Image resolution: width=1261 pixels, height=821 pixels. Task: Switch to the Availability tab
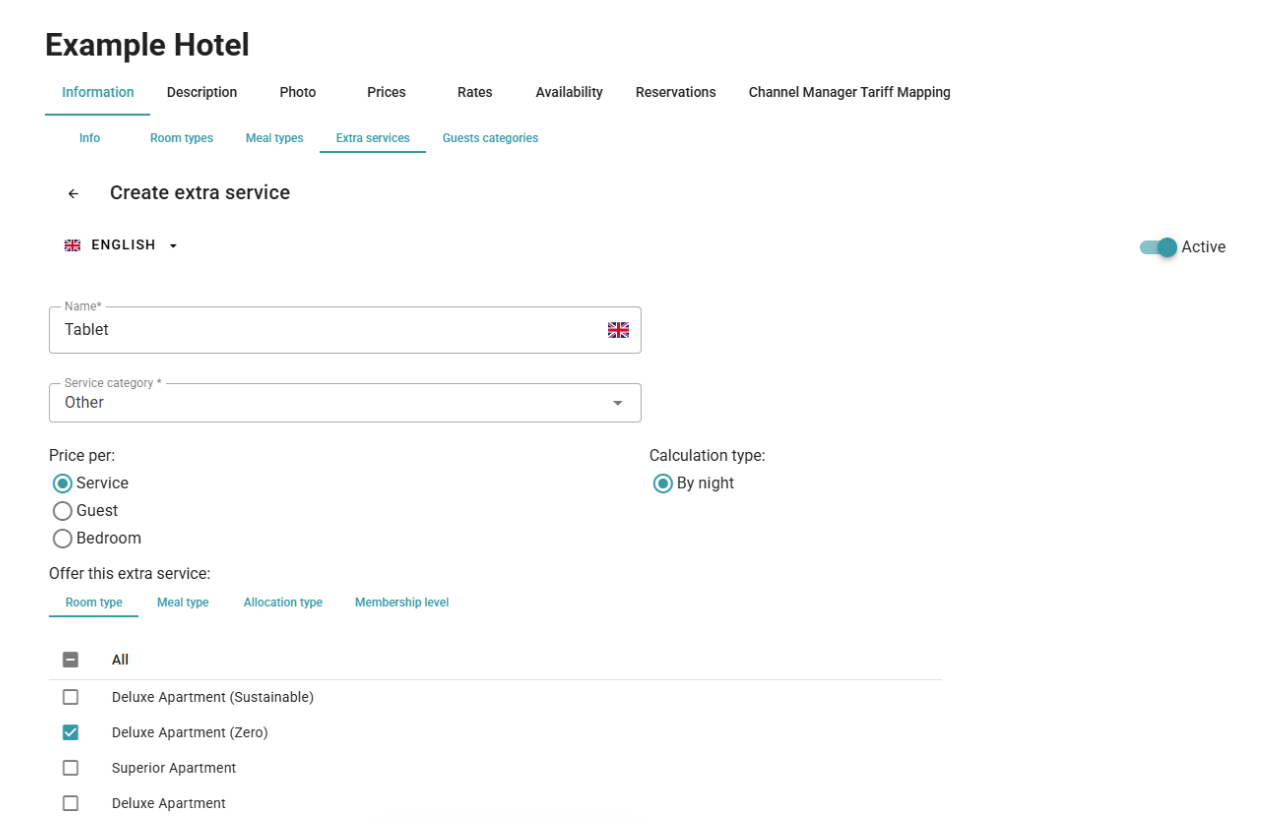pos(569,92)
